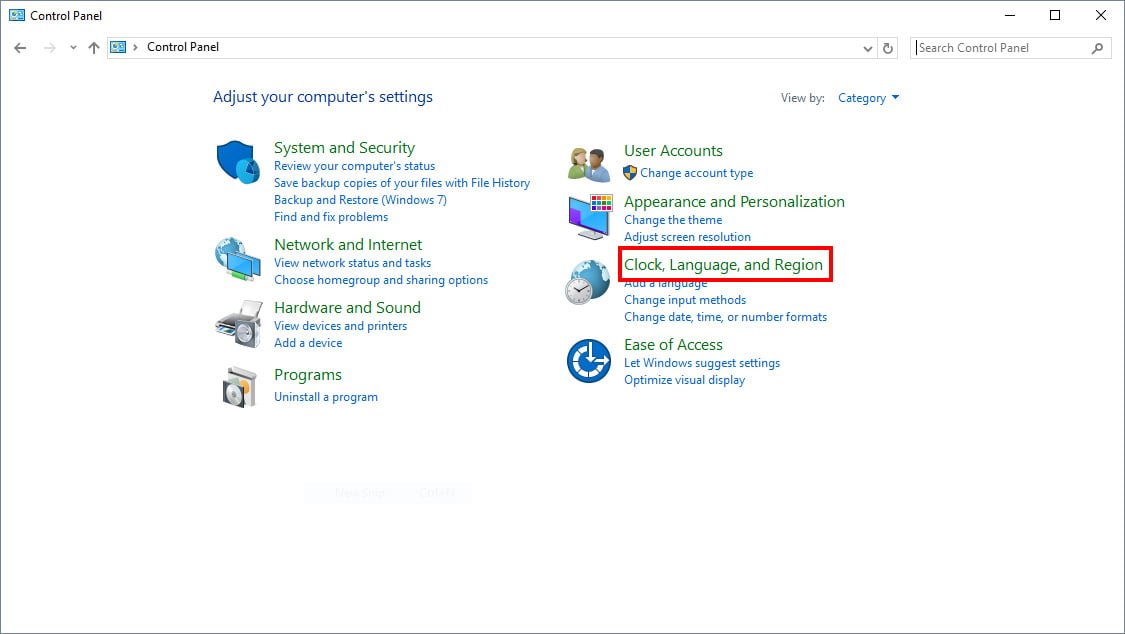Click the User Accounts people icon
The height and width of the screenshot is (634, 1125).
pyautogui.click(x=589, y=163)
